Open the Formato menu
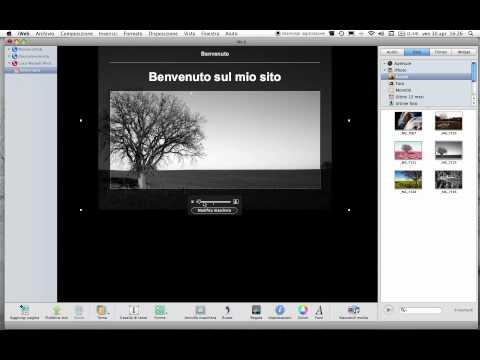This screenshot has height=360, width=480. coord(133,34)
